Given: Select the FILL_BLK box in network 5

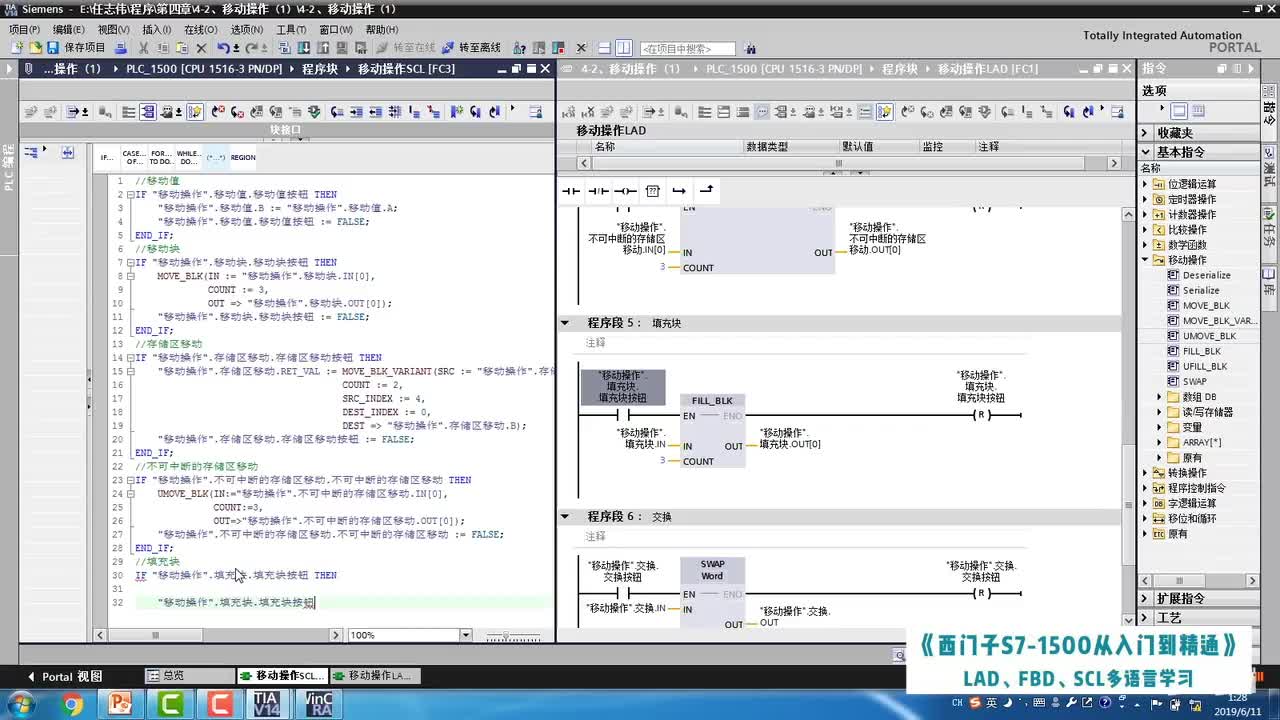Looking at the screenshot, I should click(x=712, y=429).
